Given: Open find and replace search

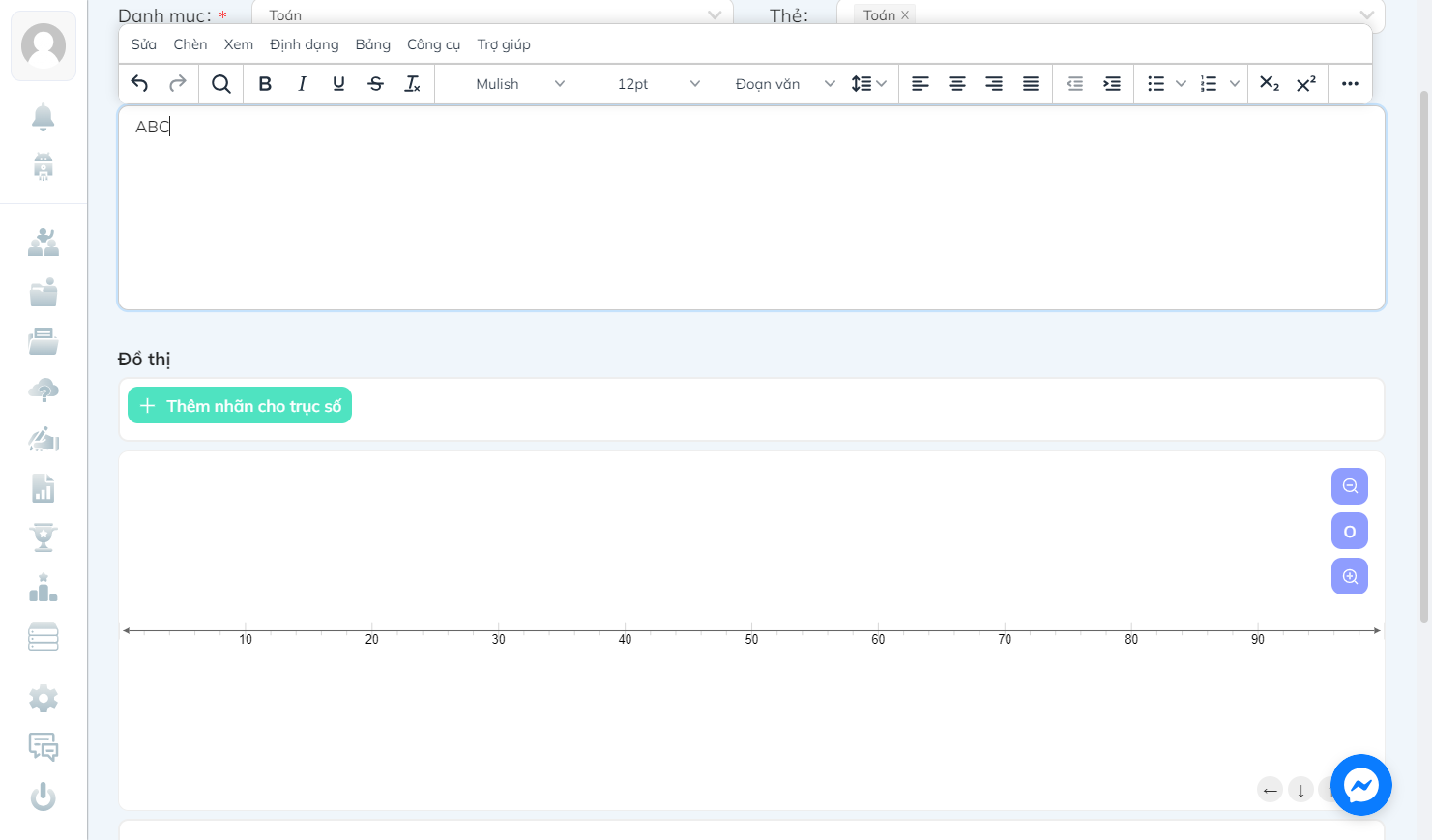Looking at the screenshot, I should point(221,84).
